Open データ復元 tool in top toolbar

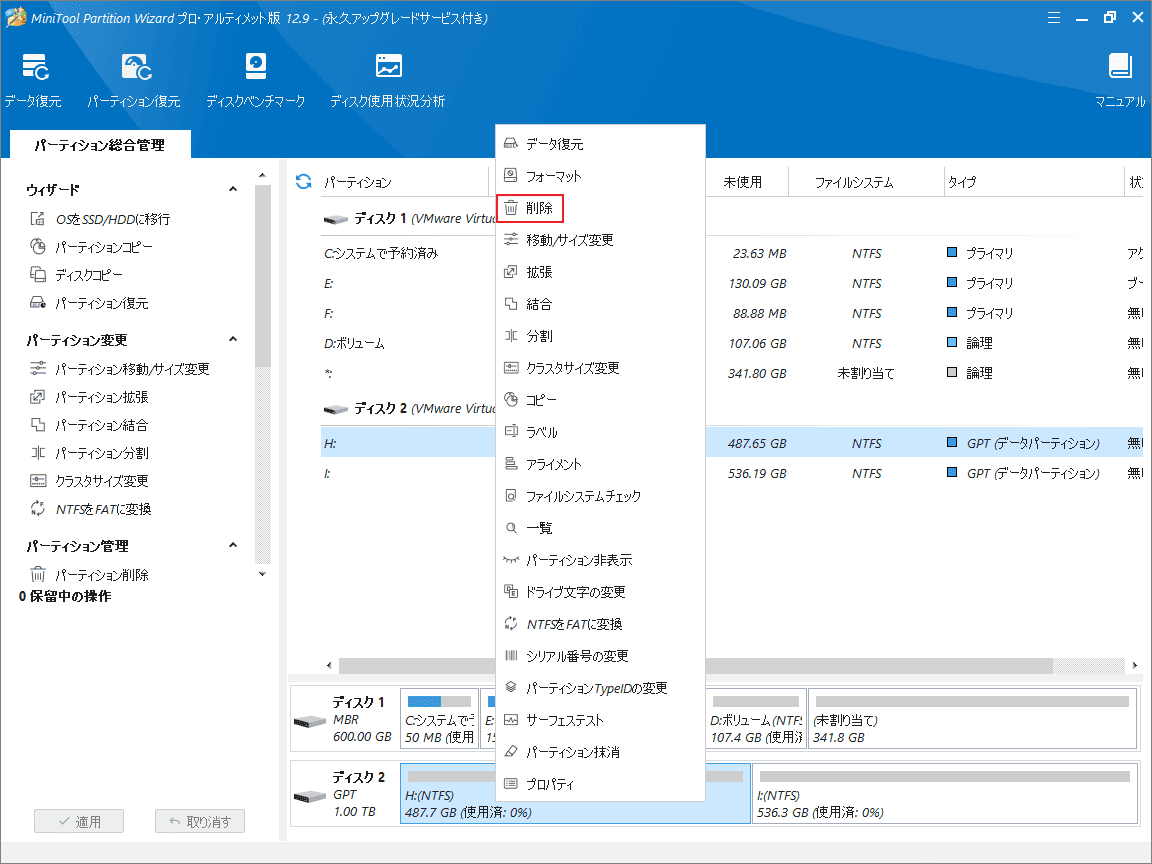pyautogui.click(x=34, y=81)
